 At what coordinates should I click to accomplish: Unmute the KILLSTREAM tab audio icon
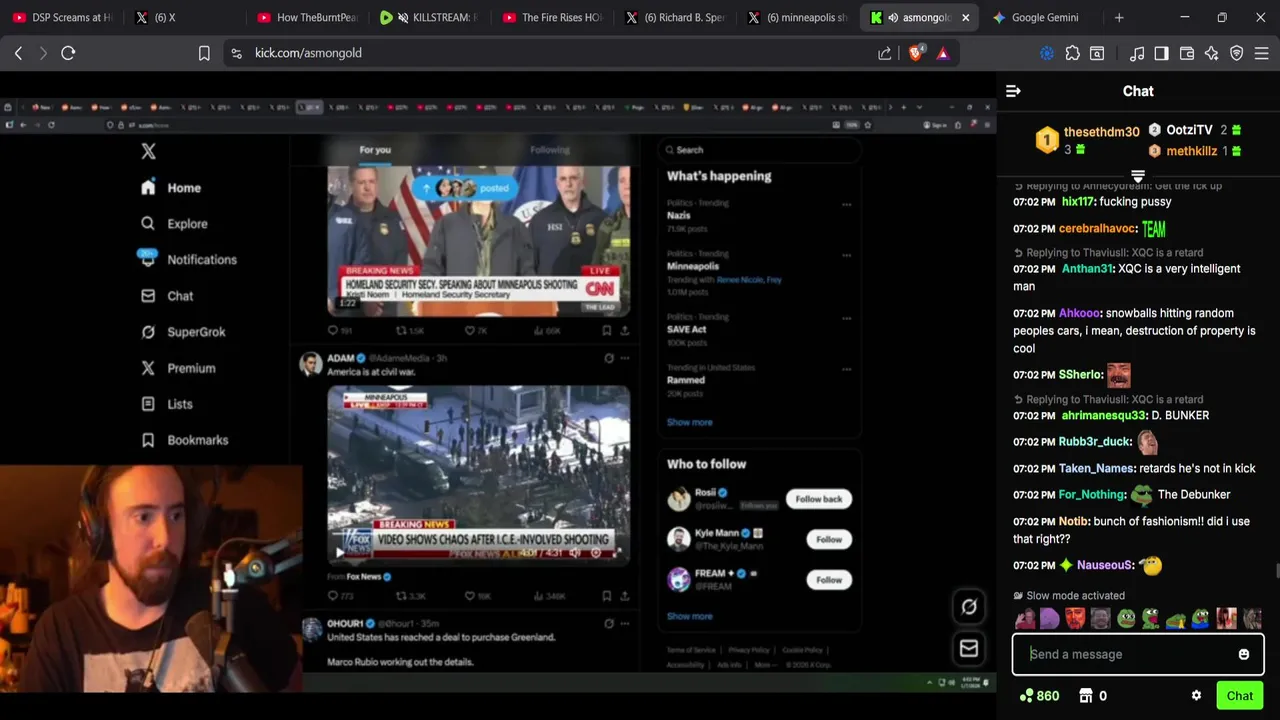[x=403, y=17]
